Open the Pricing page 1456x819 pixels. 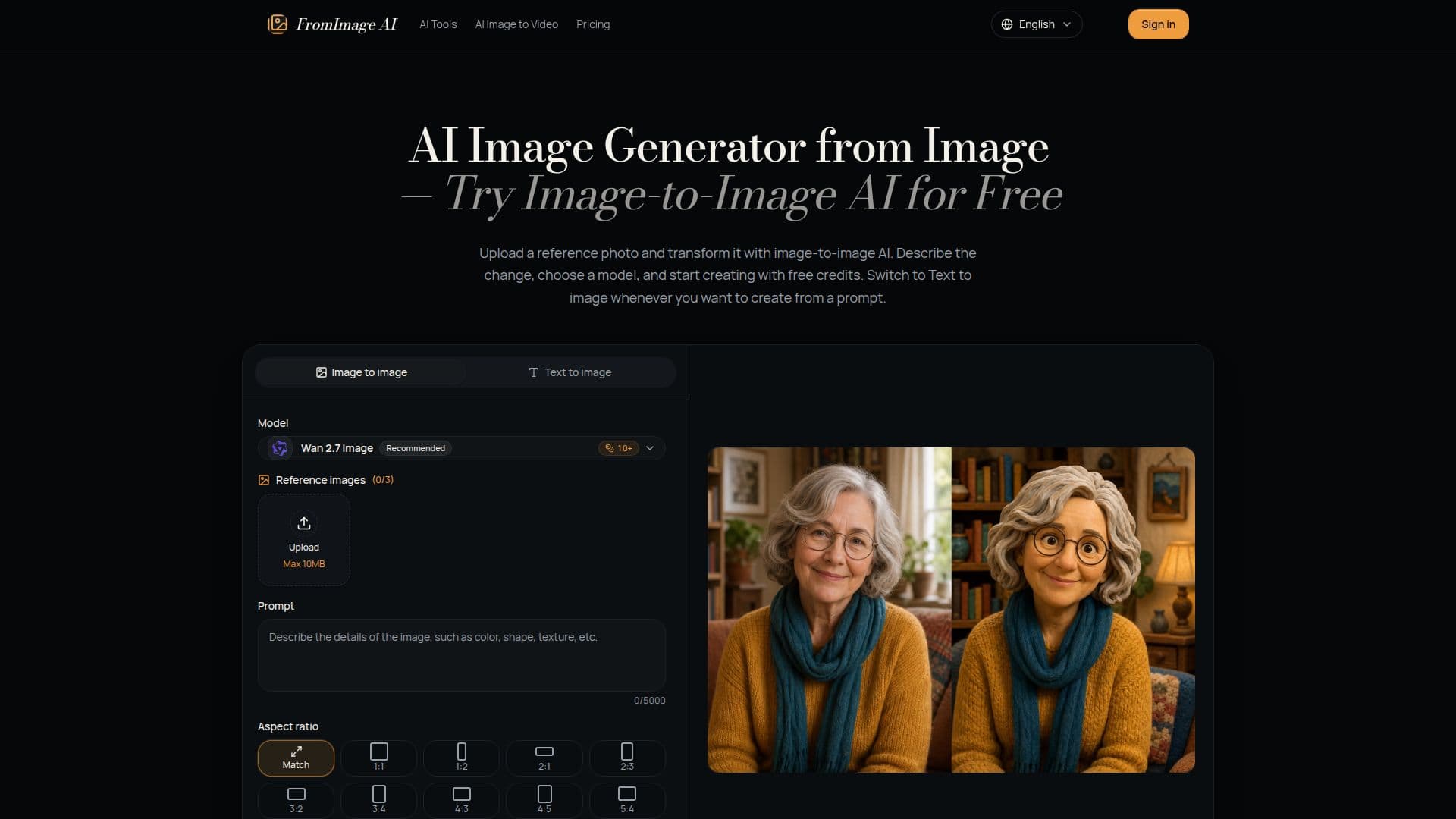[x=593, y=24]
